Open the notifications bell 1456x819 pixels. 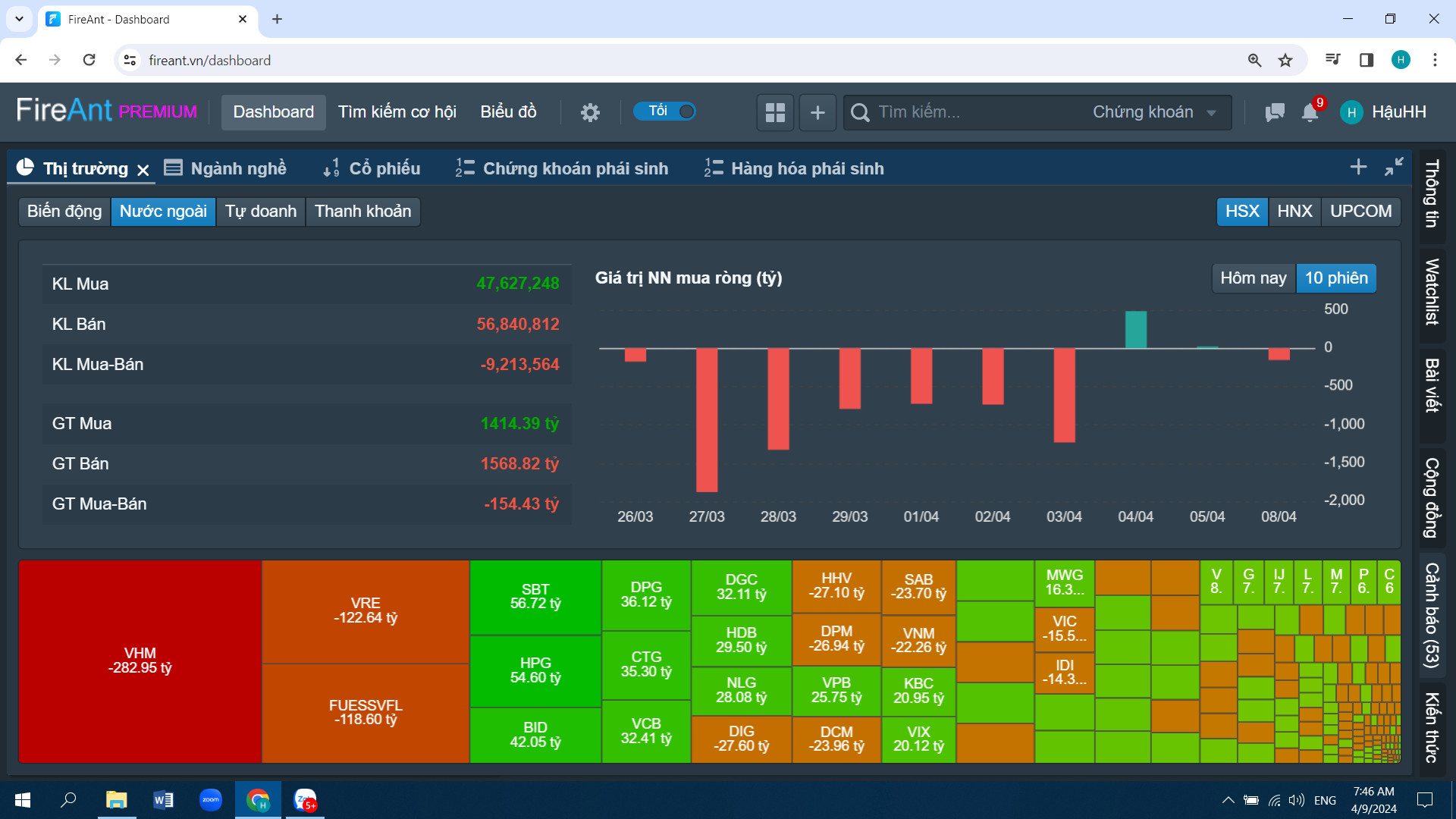[1310, 112]
